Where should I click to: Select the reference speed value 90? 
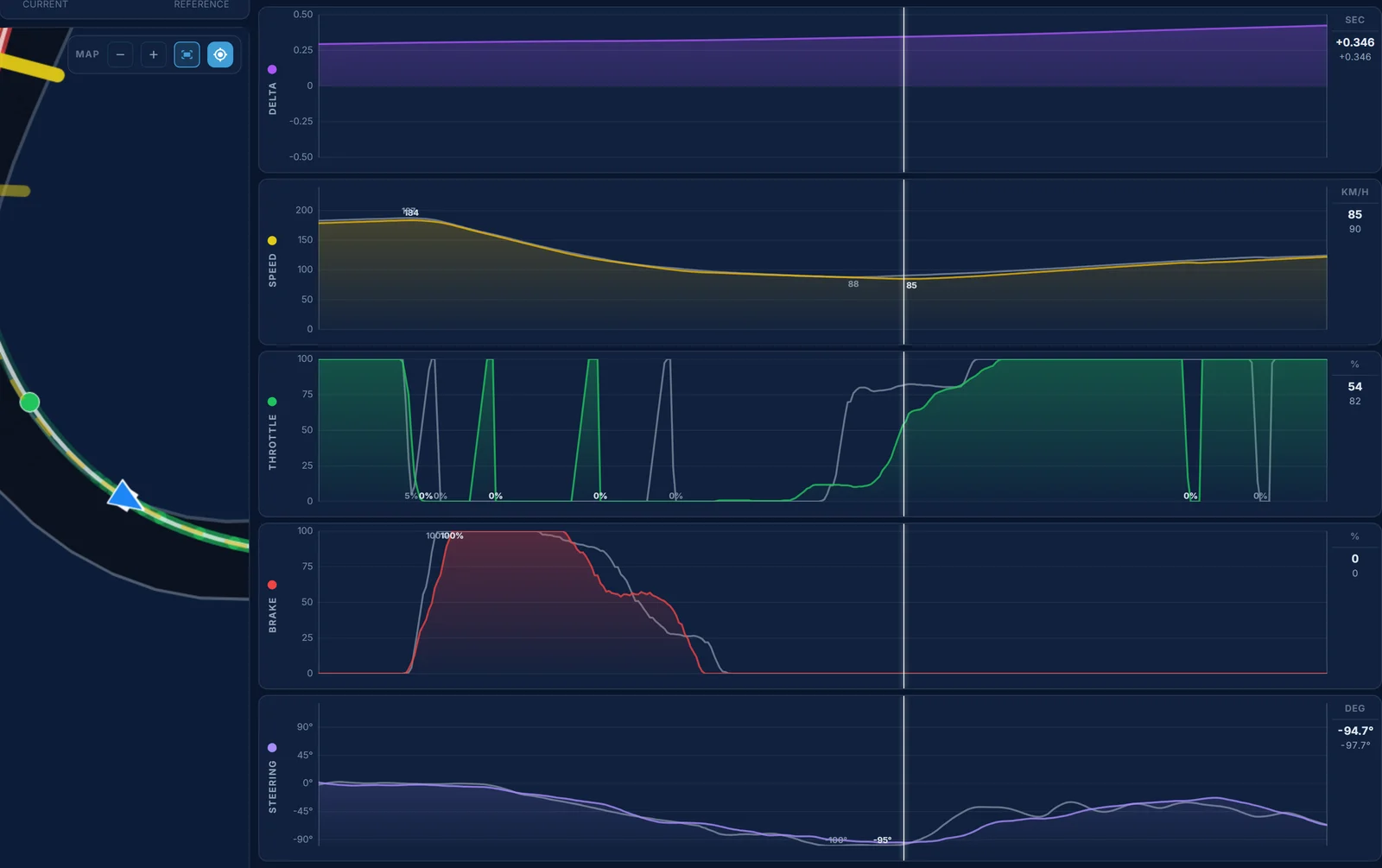click(x=1354, y=229)
